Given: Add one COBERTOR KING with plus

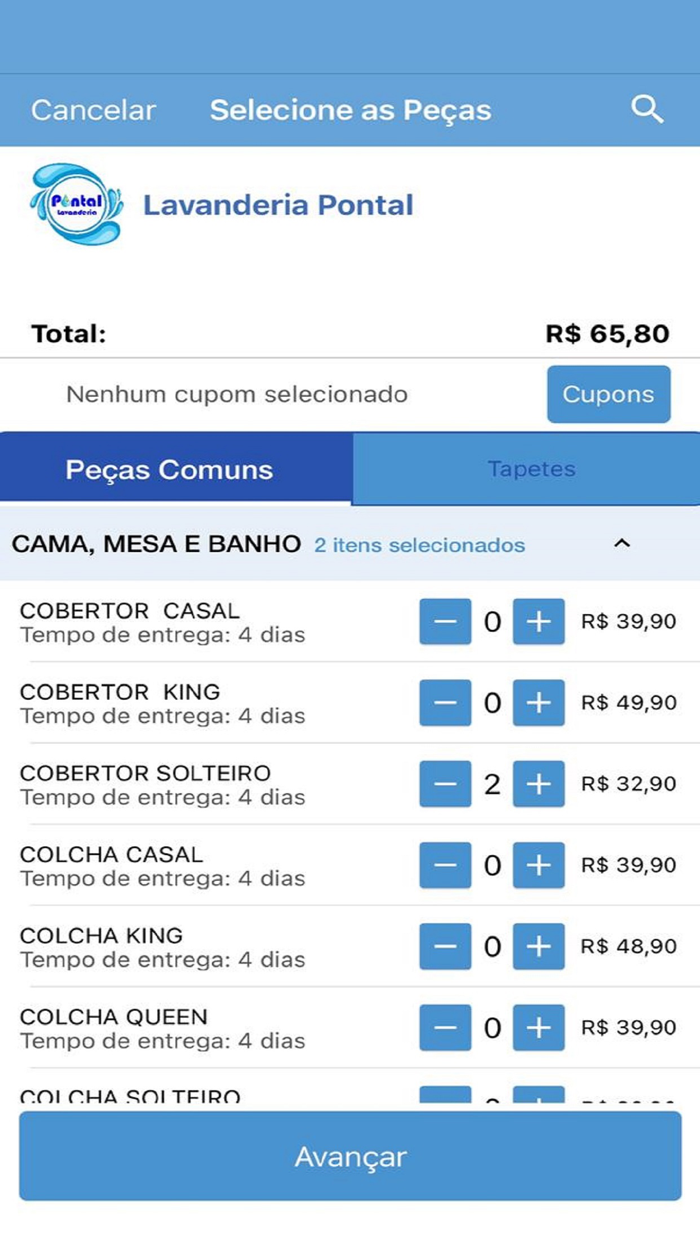Looking at the screenshot, I should click(538, 703).
